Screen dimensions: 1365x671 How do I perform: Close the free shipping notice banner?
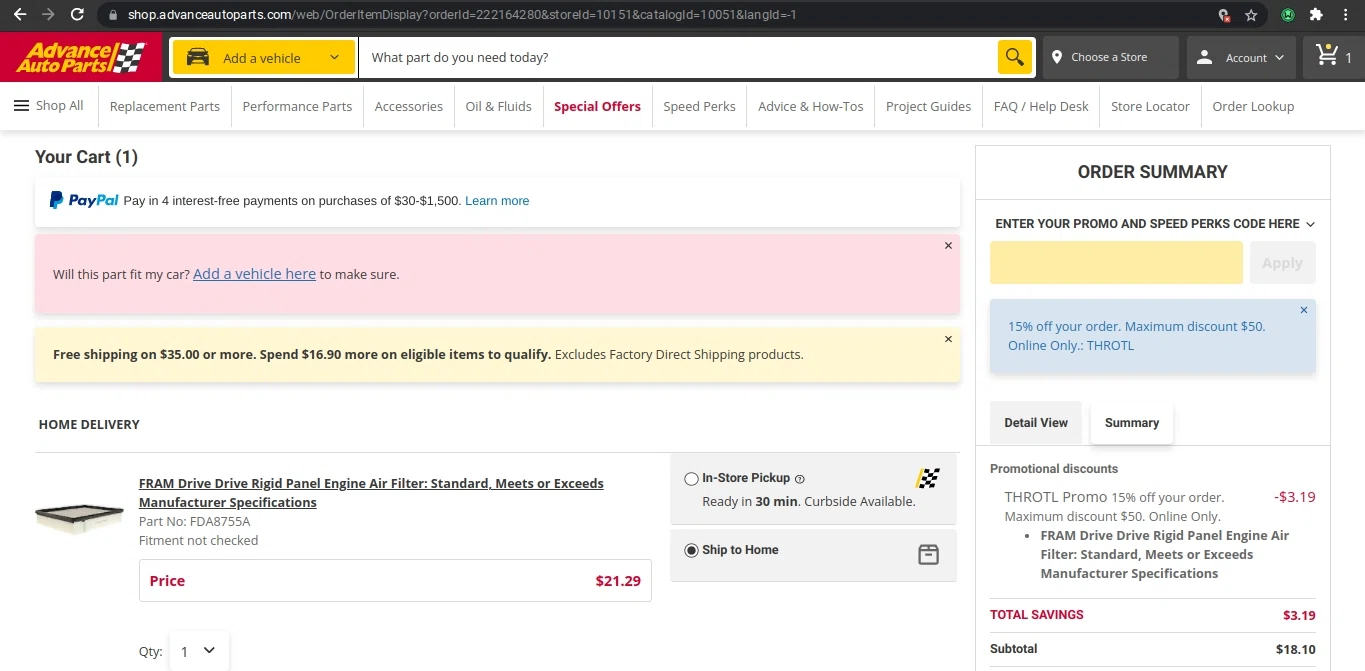[948, 339]
